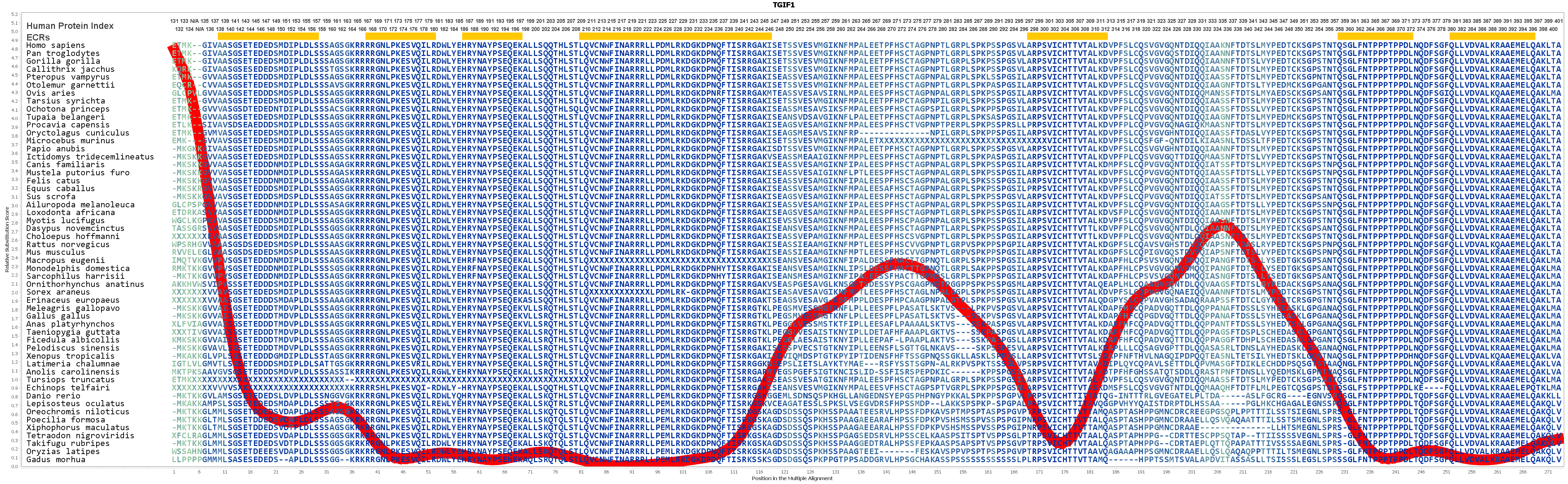
Task: Click the Relative Substitution Score axis label
Action: (7, 240)
